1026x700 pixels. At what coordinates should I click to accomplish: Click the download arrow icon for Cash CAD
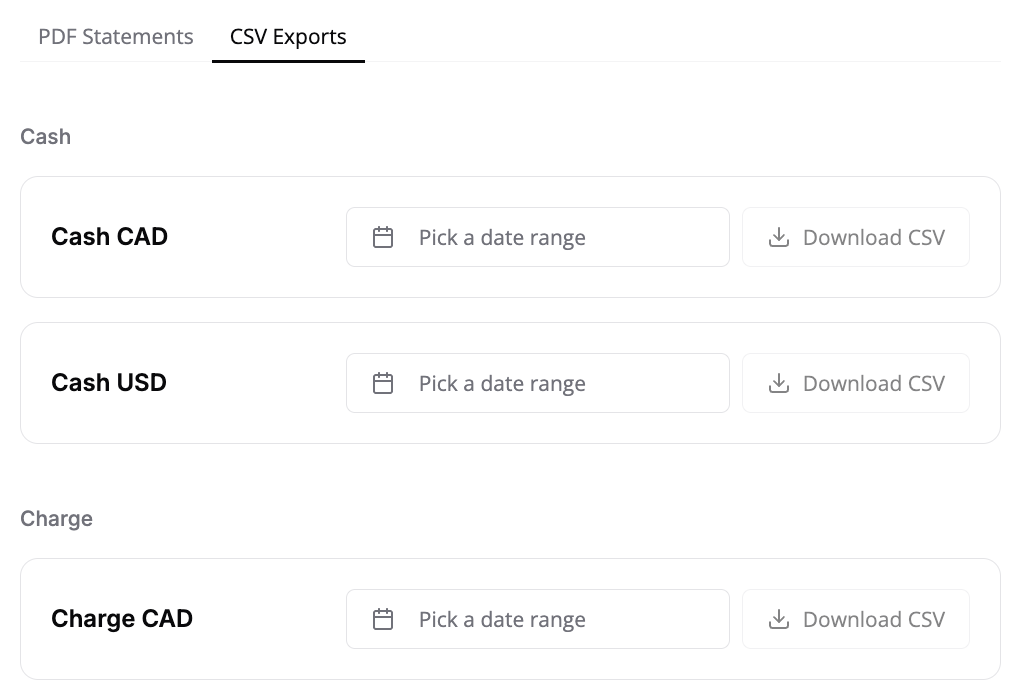[778, 238]
